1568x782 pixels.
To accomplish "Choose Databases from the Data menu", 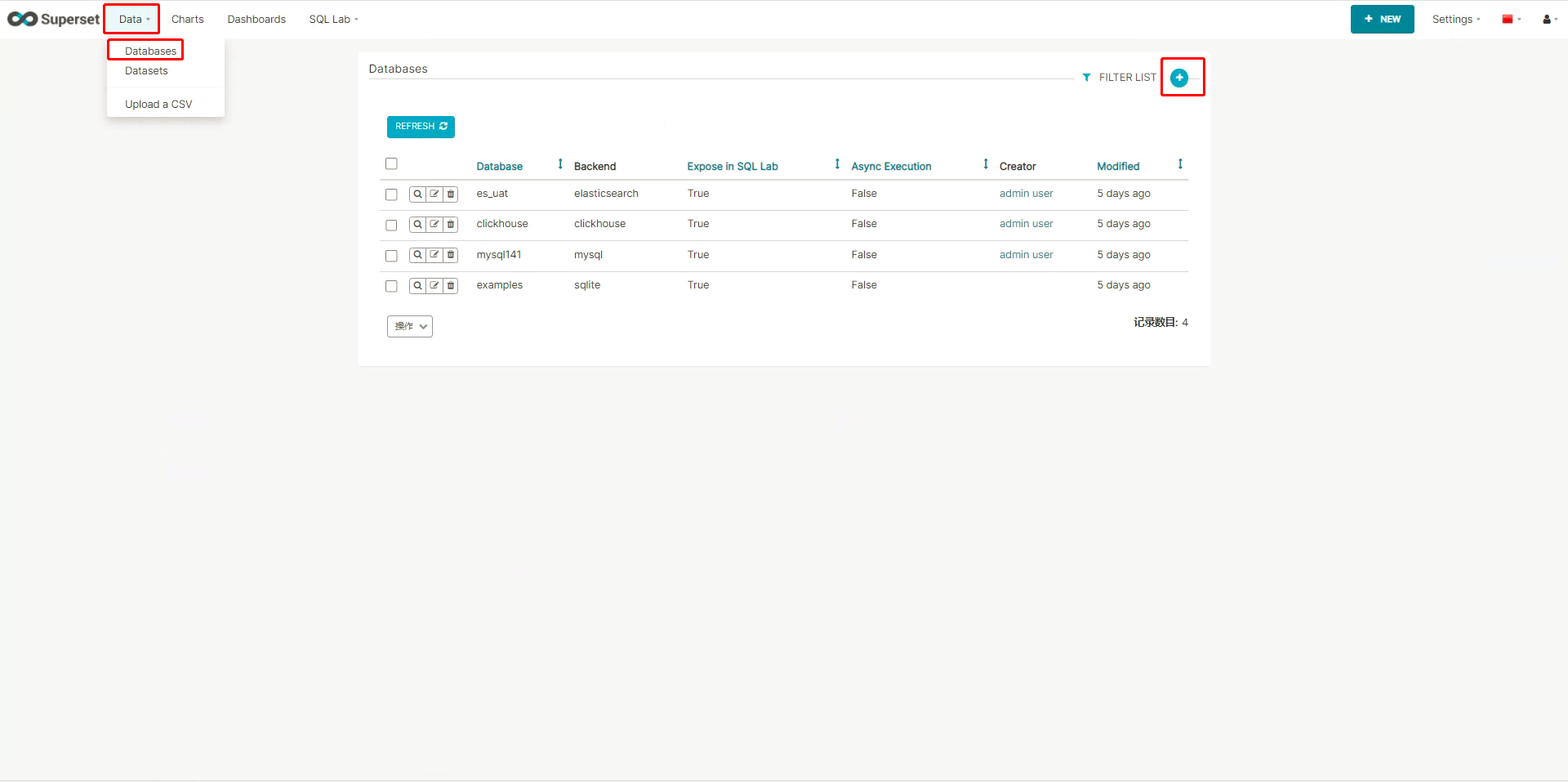I will click(x=150, y=51).
